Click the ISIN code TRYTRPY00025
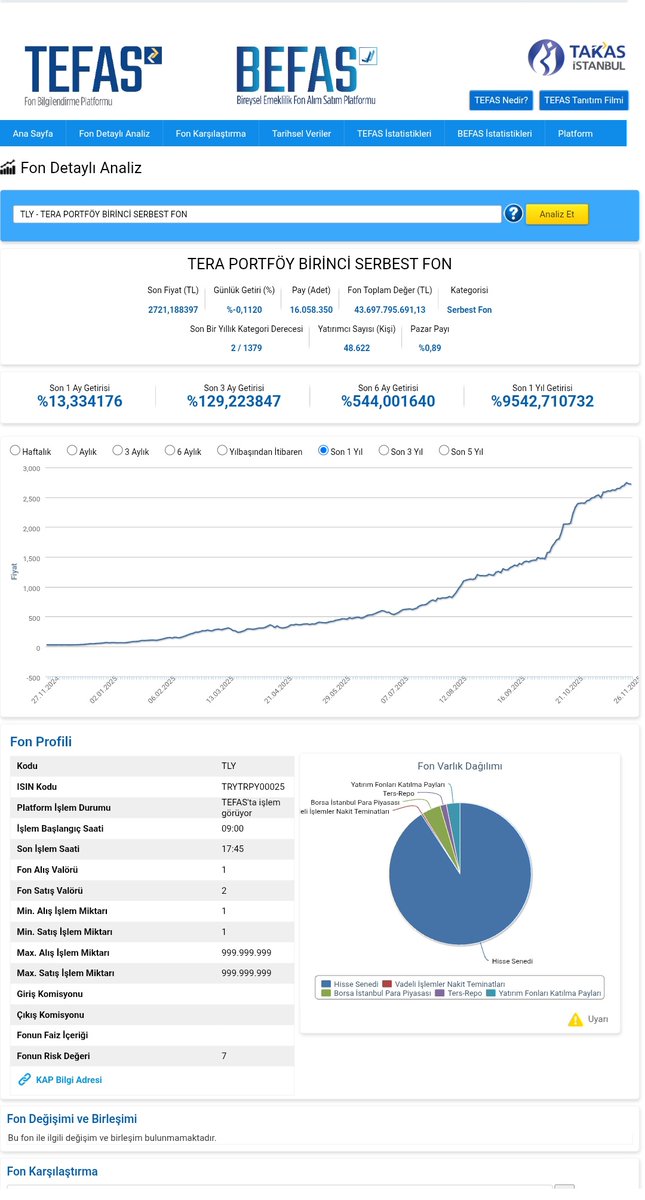Screen dimensions: 645x1200 253,787
